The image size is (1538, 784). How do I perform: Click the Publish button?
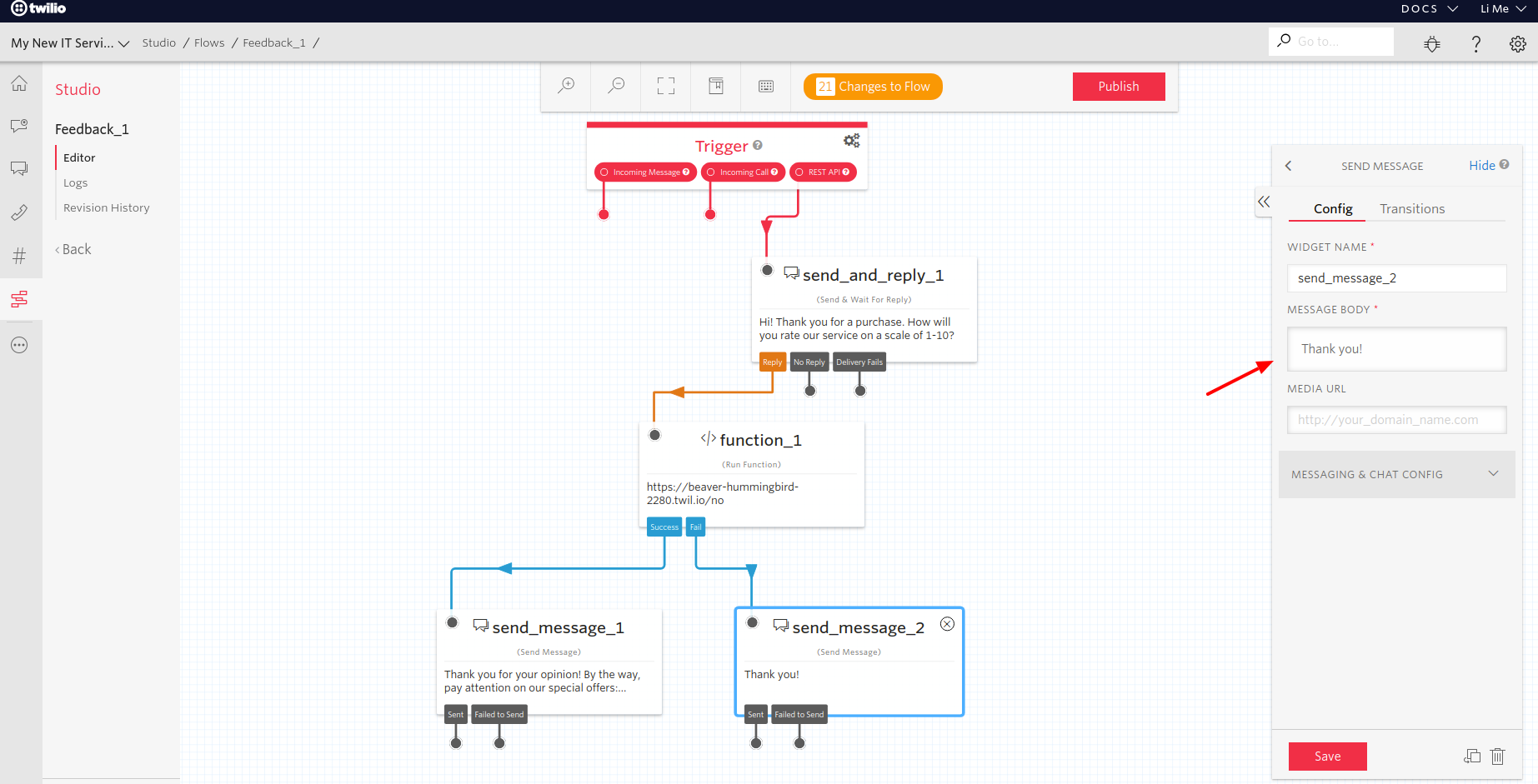(x=1118, y=86)
